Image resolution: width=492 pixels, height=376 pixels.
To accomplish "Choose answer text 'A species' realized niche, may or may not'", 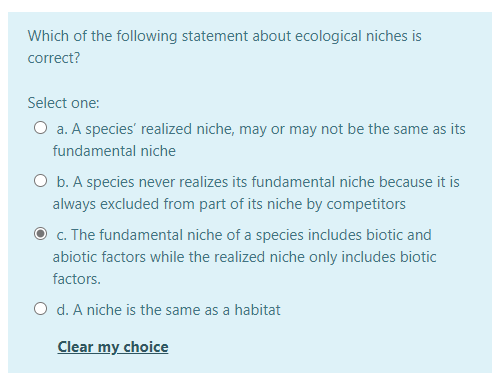I will pos(207,129).
